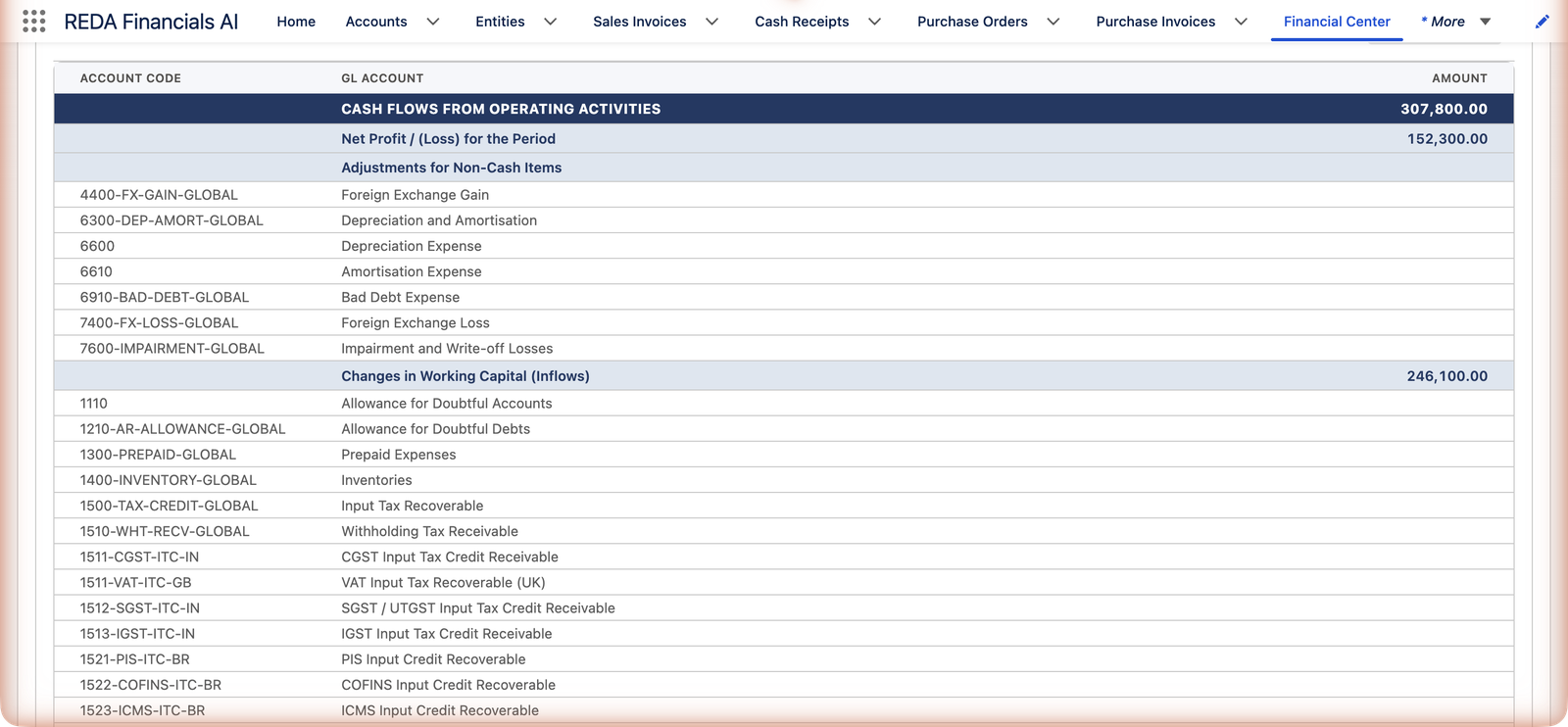Open the Sales Invoices tab

point(640,22)
